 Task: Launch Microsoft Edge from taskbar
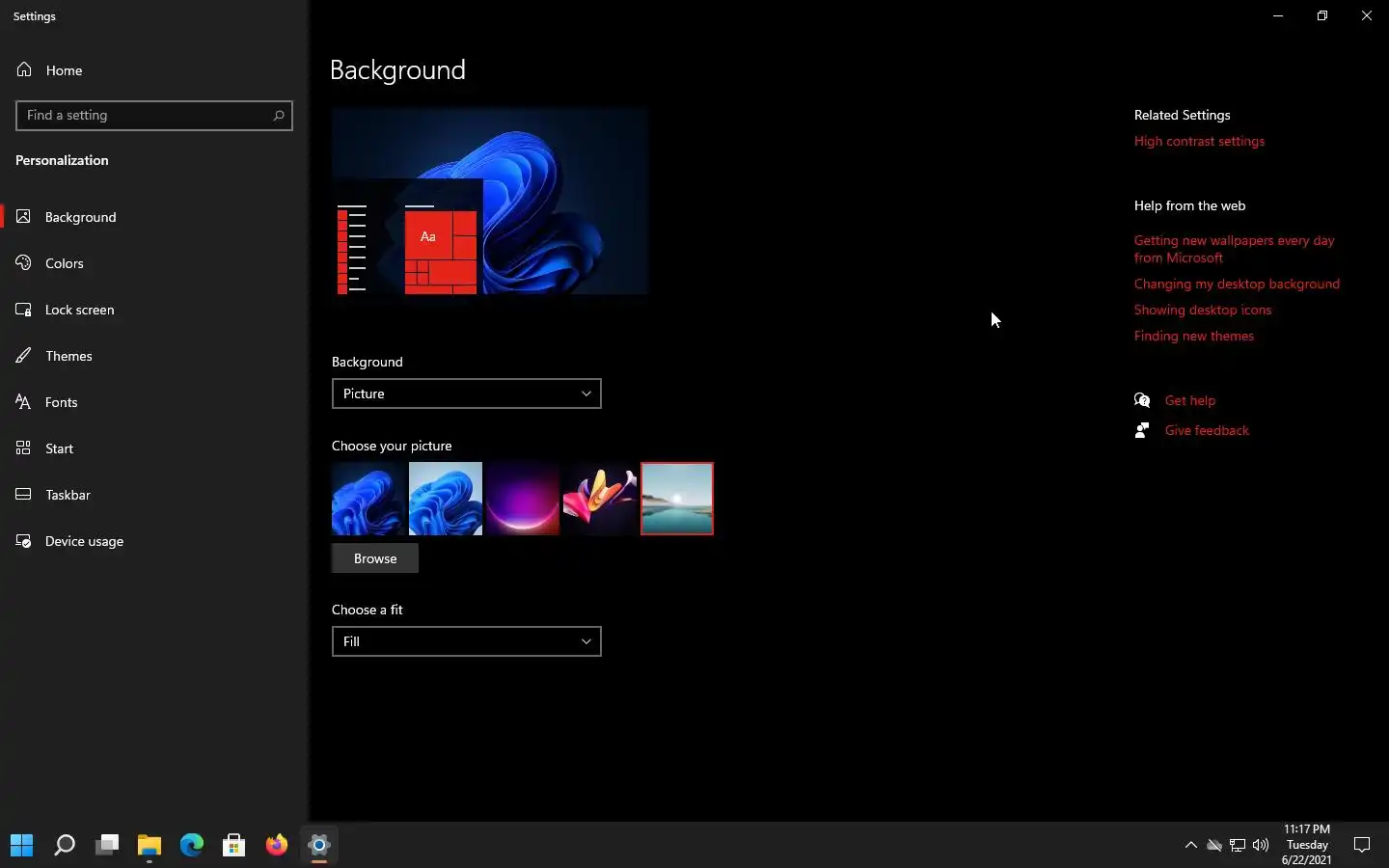point(192,846)
